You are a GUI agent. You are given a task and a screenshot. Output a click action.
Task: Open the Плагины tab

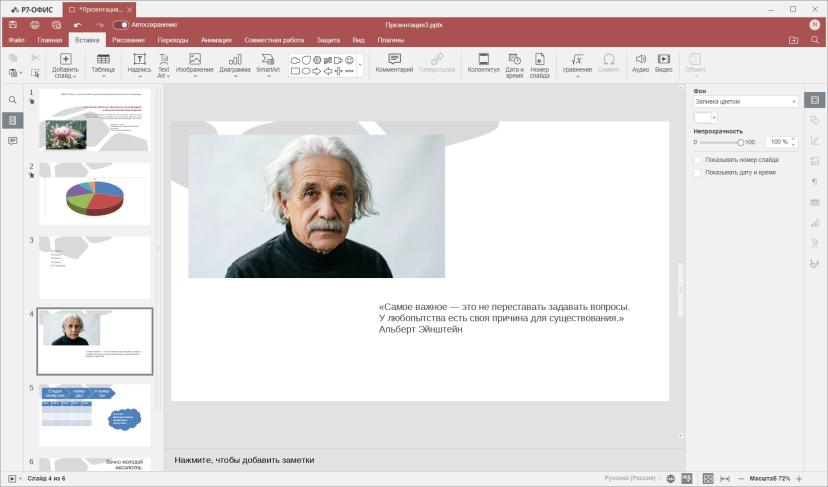[x=391, y=40]
